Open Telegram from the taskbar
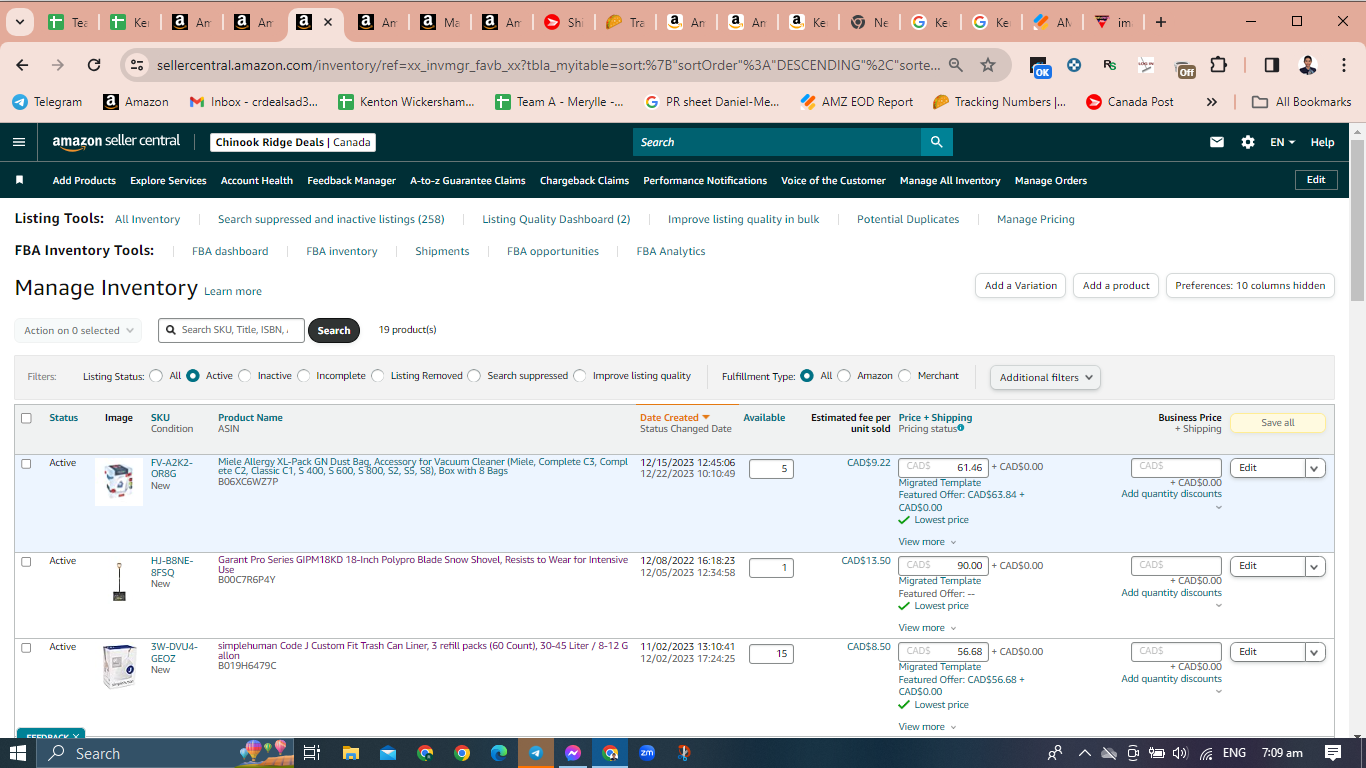This screenshot has height=768, width=1366. pos(536,753)
